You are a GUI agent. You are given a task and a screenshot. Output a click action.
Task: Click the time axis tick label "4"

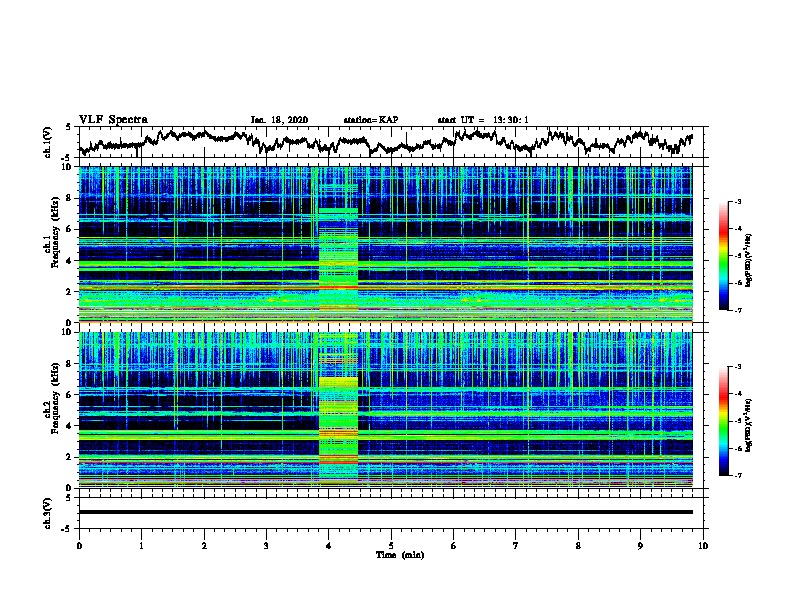[x=329, y=546]
